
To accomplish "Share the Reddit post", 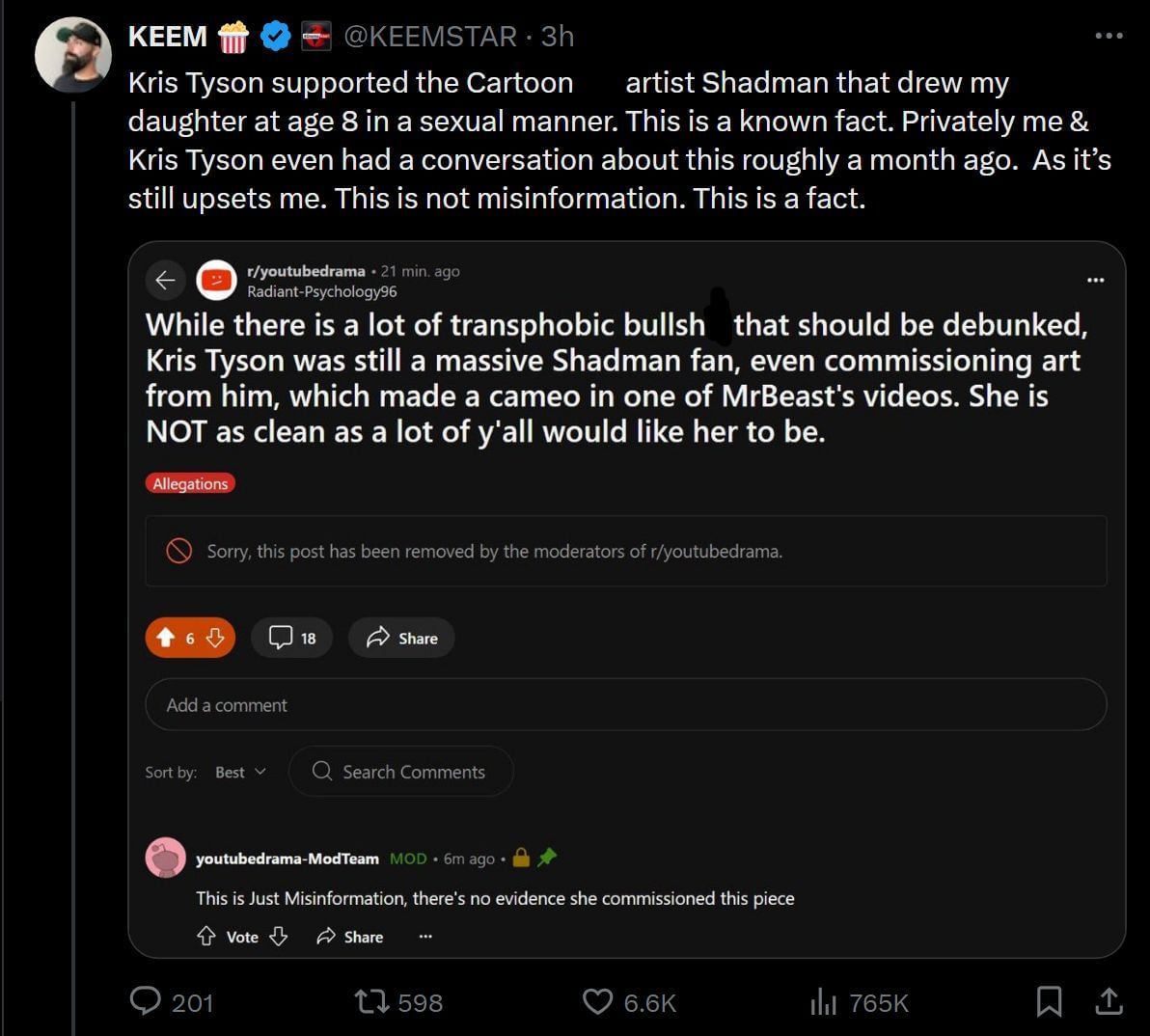I will click(401, 637).
